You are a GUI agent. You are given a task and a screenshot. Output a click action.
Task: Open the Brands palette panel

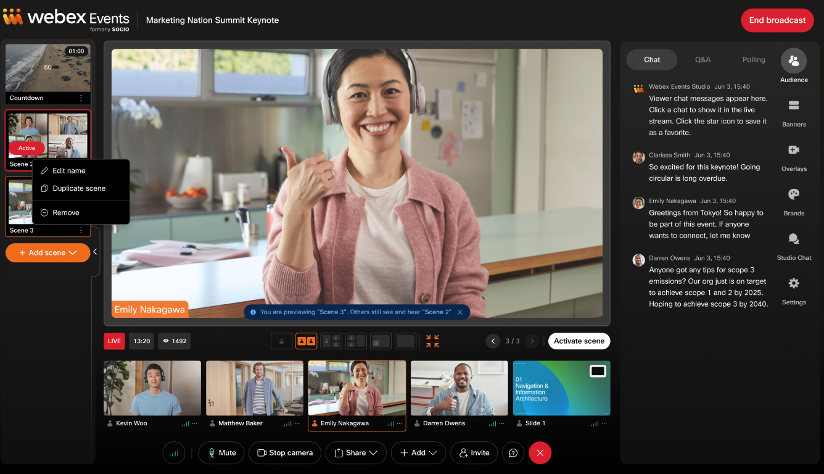(794, 194)
